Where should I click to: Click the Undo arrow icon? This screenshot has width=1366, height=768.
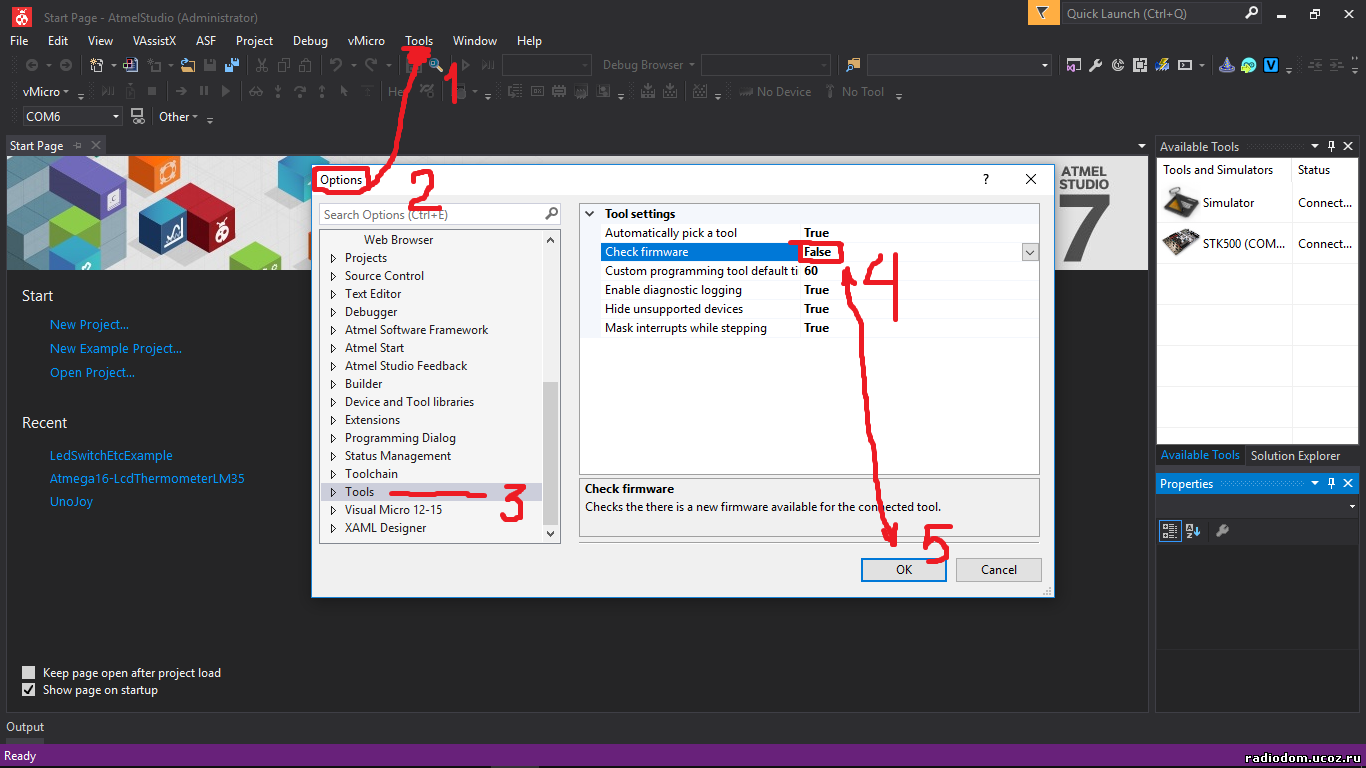(336, 65)
